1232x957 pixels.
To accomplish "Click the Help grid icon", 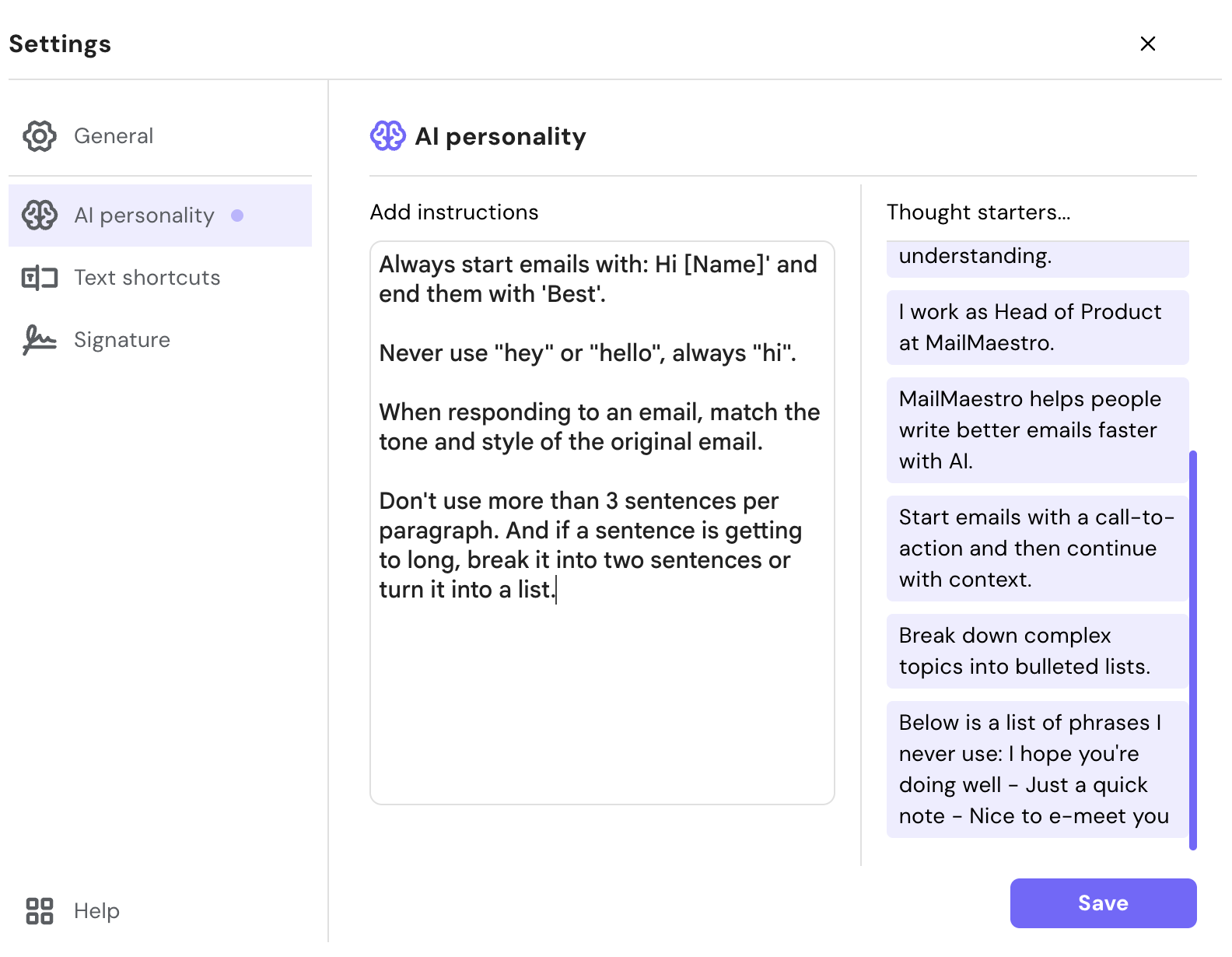I will 39,911.
